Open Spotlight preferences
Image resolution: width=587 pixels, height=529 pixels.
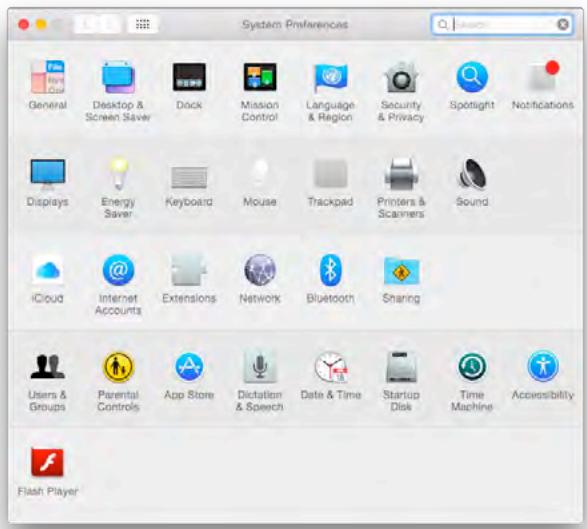(x=472, y=77)
